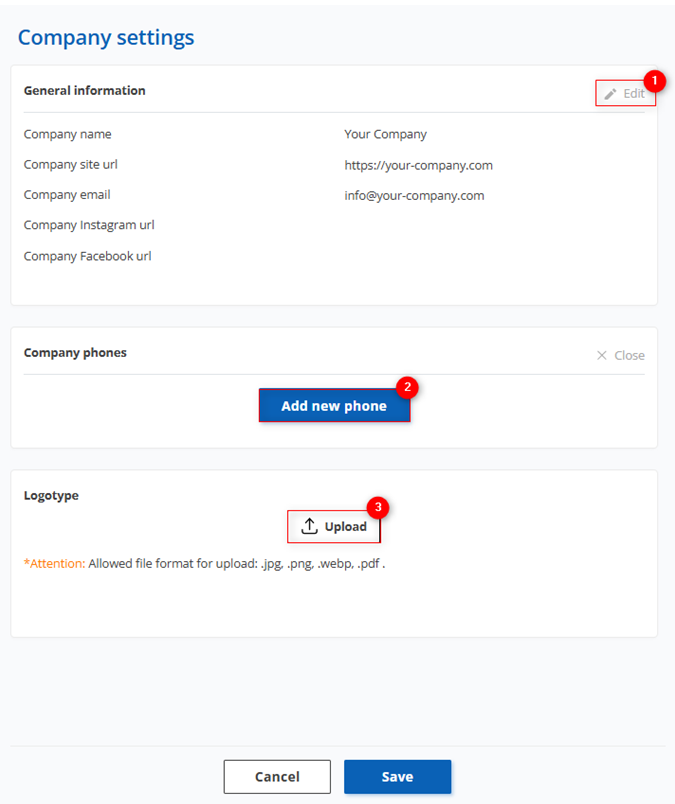This screenshot has width=675, height=804.
Task: Click the Close text in Company phones
Action: click(629, 355)
